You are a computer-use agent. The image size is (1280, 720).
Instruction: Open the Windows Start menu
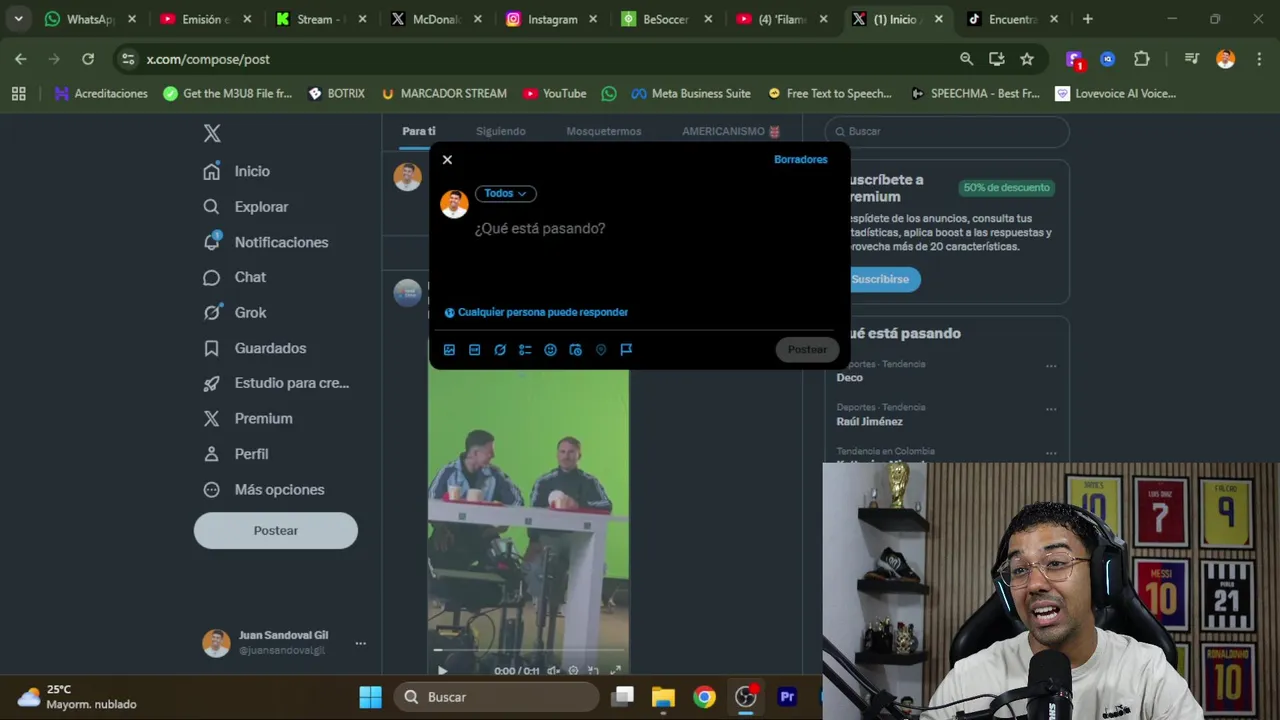(x=371, y=697)
